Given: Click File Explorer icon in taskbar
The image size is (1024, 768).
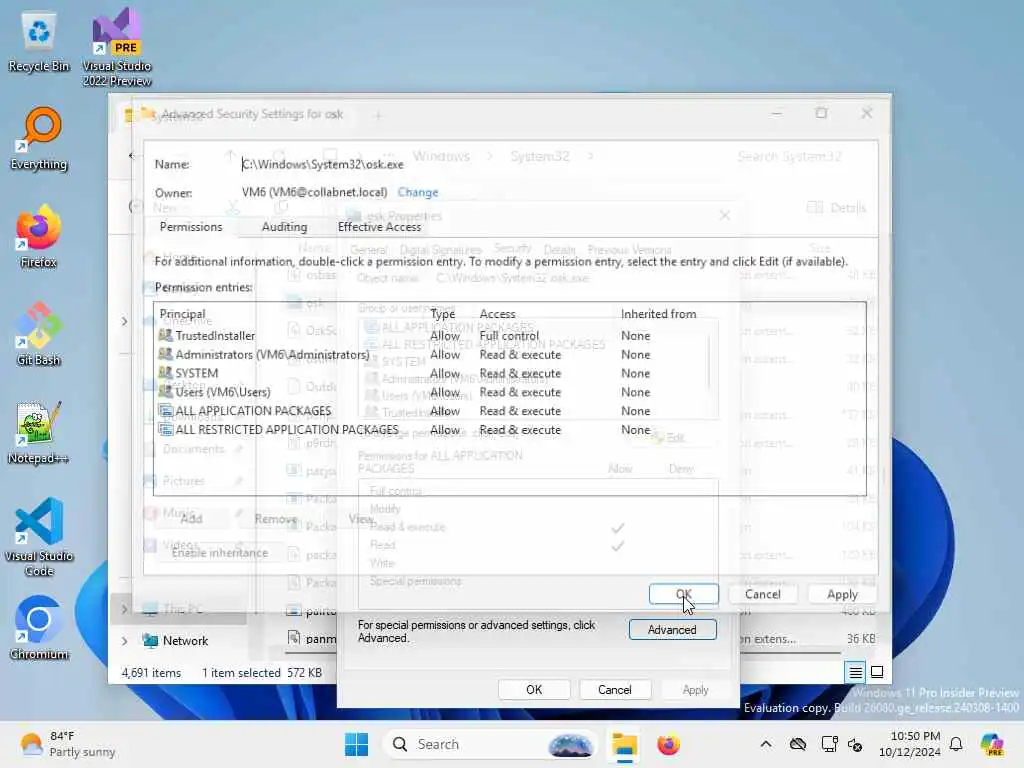Looking at the screenshot, I should point(624,744).
